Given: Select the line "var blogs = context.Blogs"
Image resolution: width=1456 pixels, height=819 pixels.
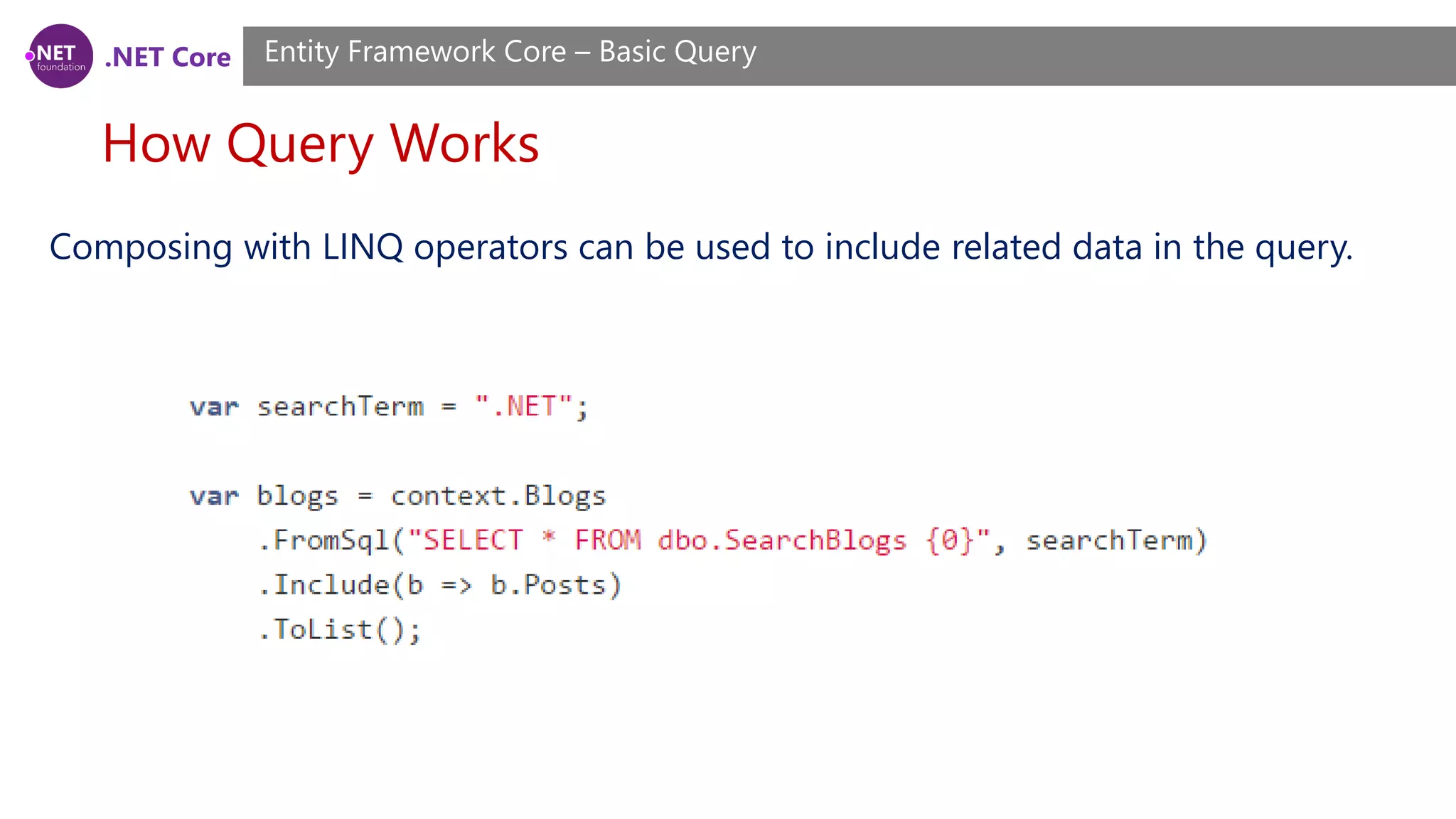Looking at the screenshot, I should point(397,496).
